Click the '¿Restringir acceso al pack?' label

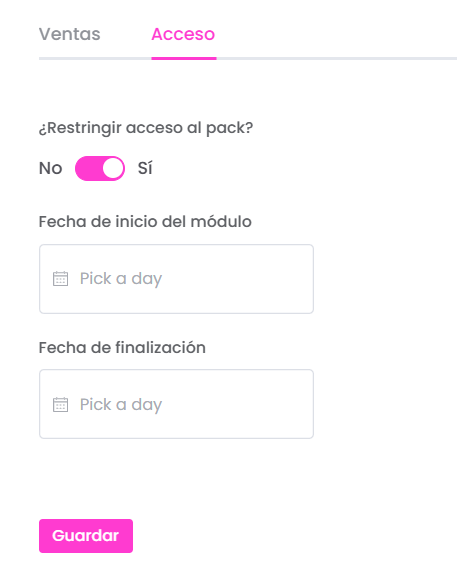pos(146,128)
